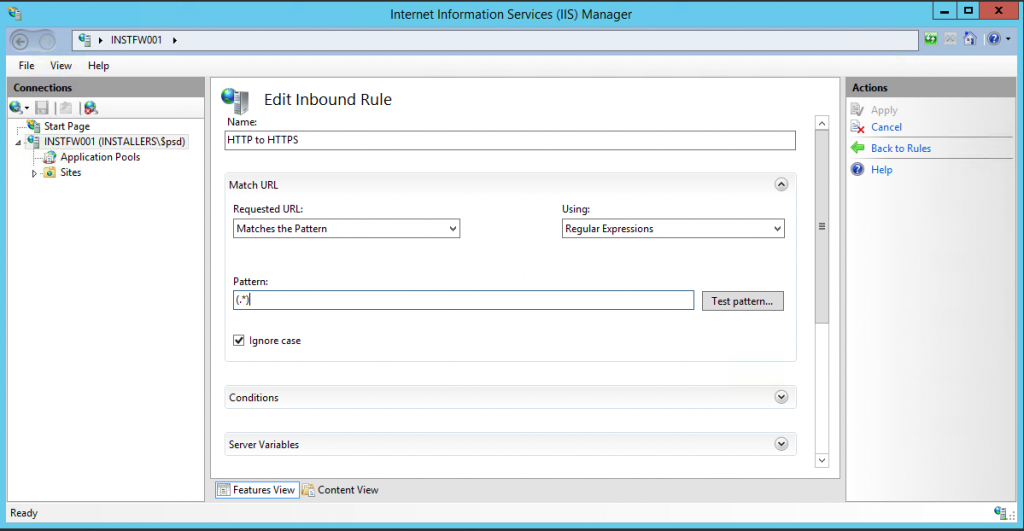Screen dimensions: 1024x531
Task: Click the scrollbar down arrow
Action: point(822,460)
